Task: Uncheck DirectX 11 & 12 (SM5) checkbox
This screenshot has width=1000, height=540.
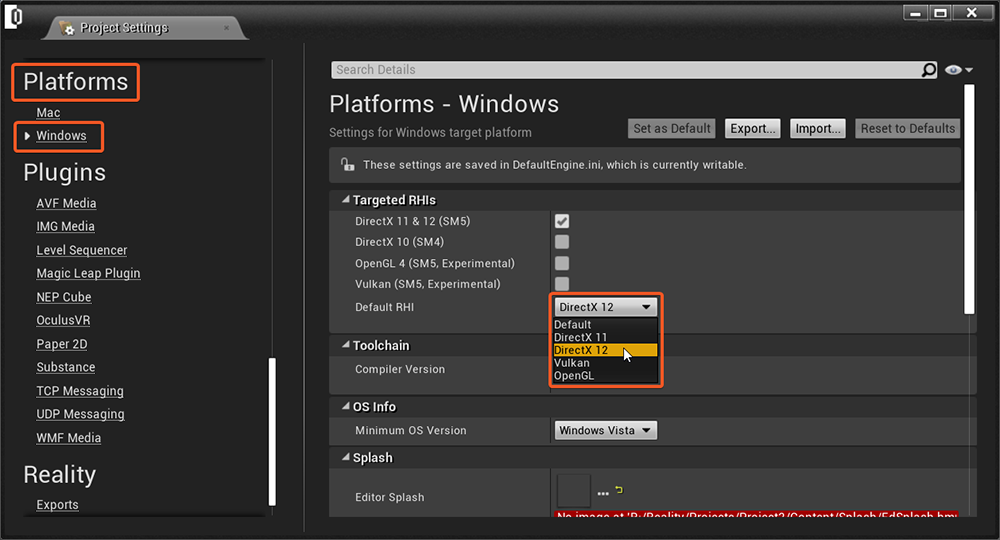Action: 562,221
